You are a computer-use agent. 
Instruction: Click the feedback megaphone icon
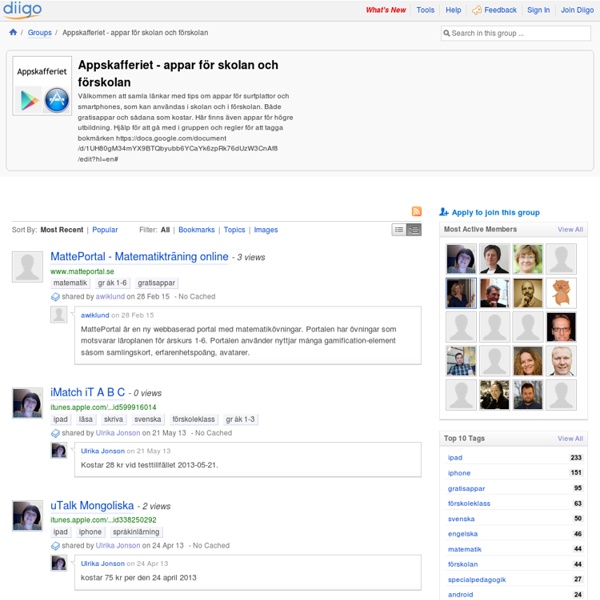coord(477,10)
